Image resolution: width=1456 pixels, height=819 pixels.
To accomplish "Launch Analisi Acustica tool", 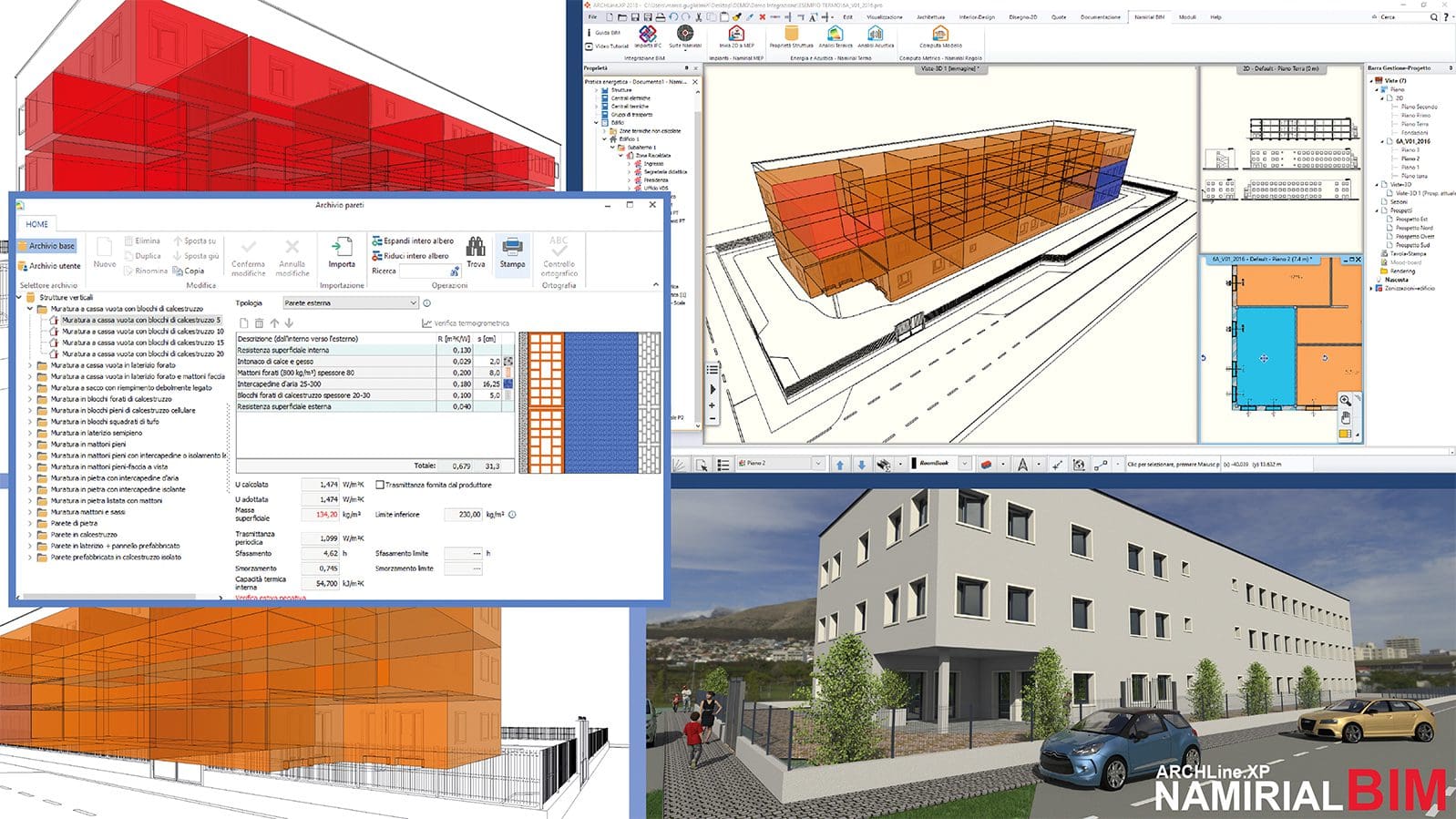I will 876,33.
